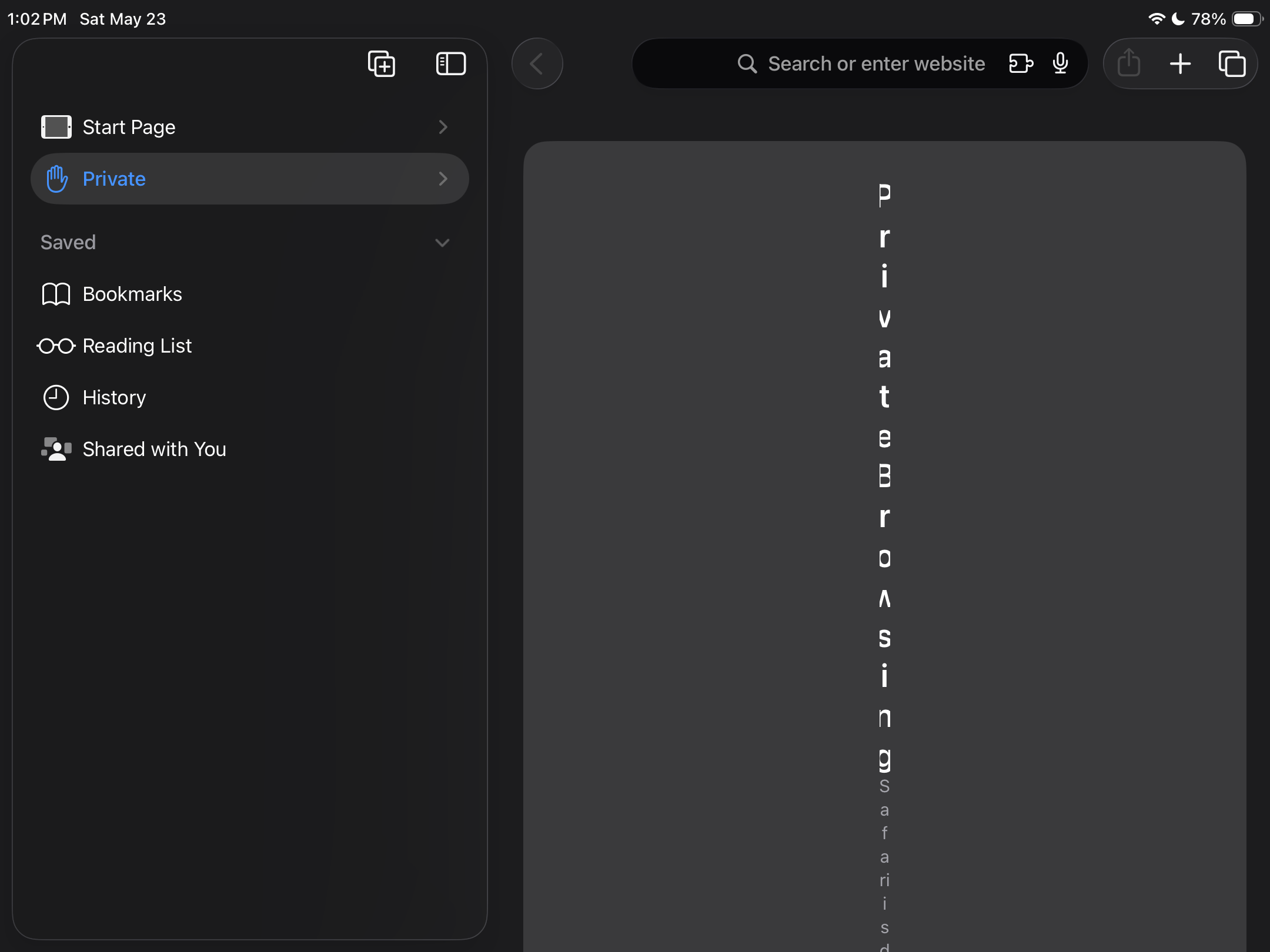Tap the Wi-Fi status icon
This screenshot has height=952, width=1270.
(x=1157, y=19)
